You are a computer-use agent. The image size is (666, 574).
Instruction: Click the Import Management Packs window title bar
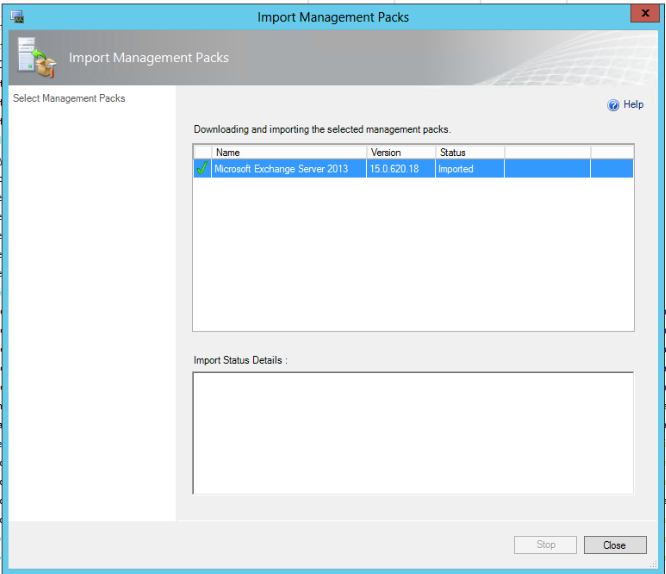pos(332,17)
